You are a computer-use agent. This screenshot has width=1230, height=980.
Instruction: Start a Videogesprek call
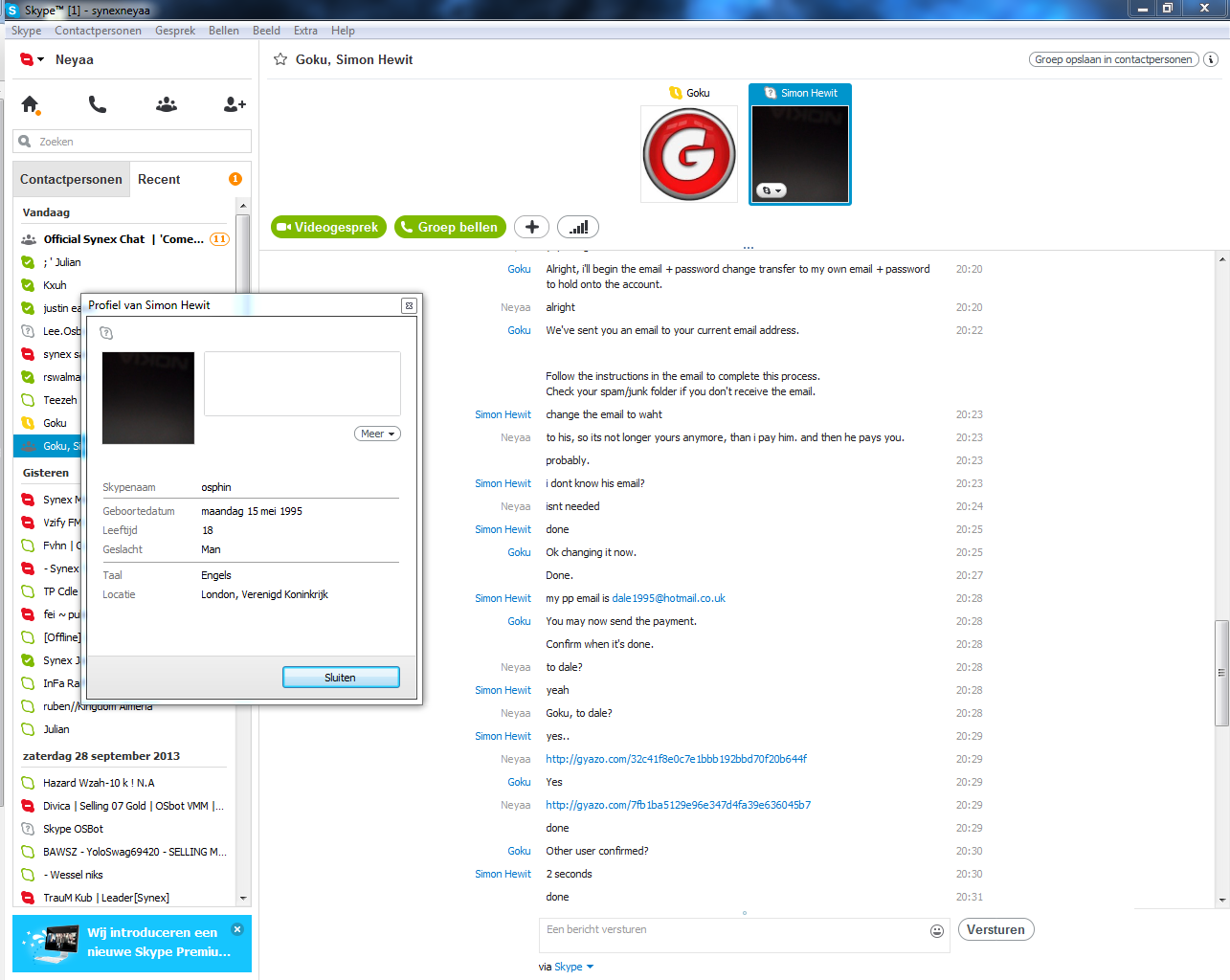pos(328,227)
